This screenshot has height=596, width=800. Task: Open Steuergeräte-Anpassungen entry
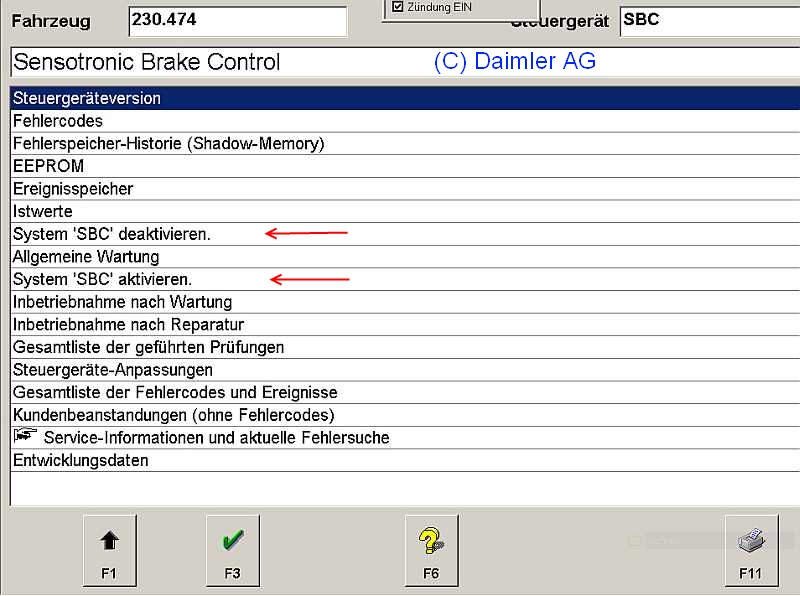[x=112, y=370]
